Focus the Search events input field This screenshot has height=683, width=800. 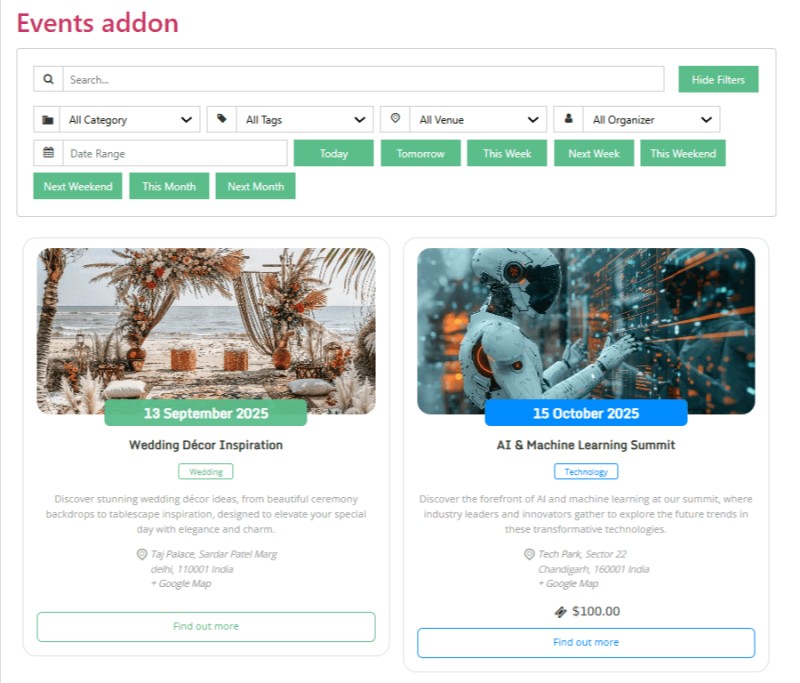pyautogui.click(x=363, y=80)
